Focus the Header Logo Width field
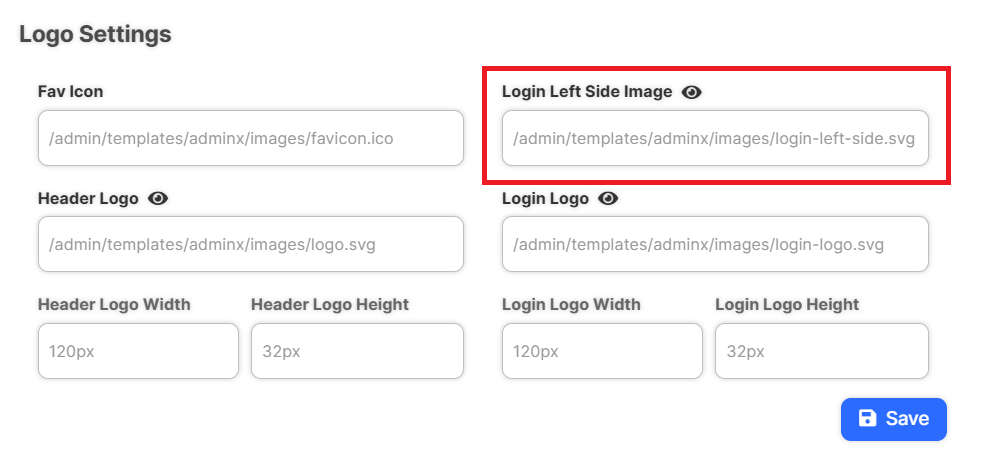Screen dimensions: 995x472 point(138,351)
